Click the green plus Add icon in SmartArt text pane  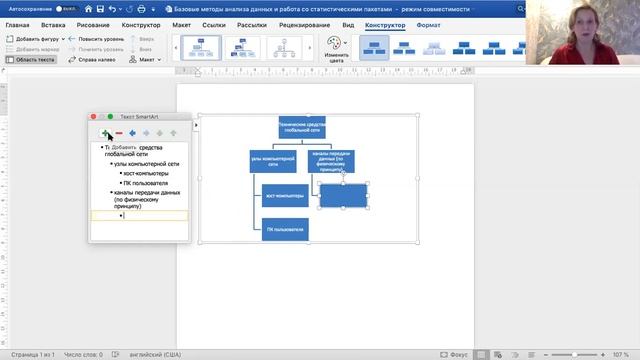click(x=105, y=133)
